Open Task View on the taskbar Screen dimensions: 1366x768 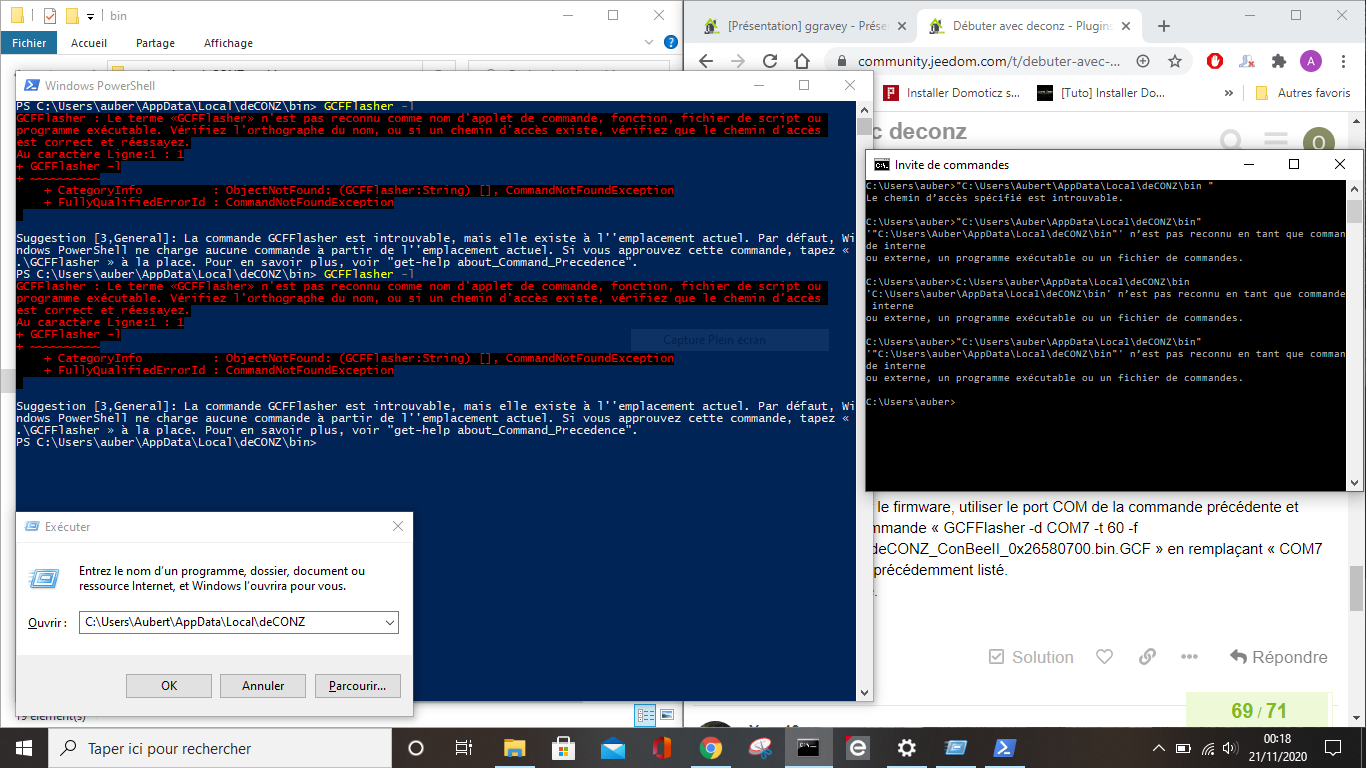click(464, 748)
